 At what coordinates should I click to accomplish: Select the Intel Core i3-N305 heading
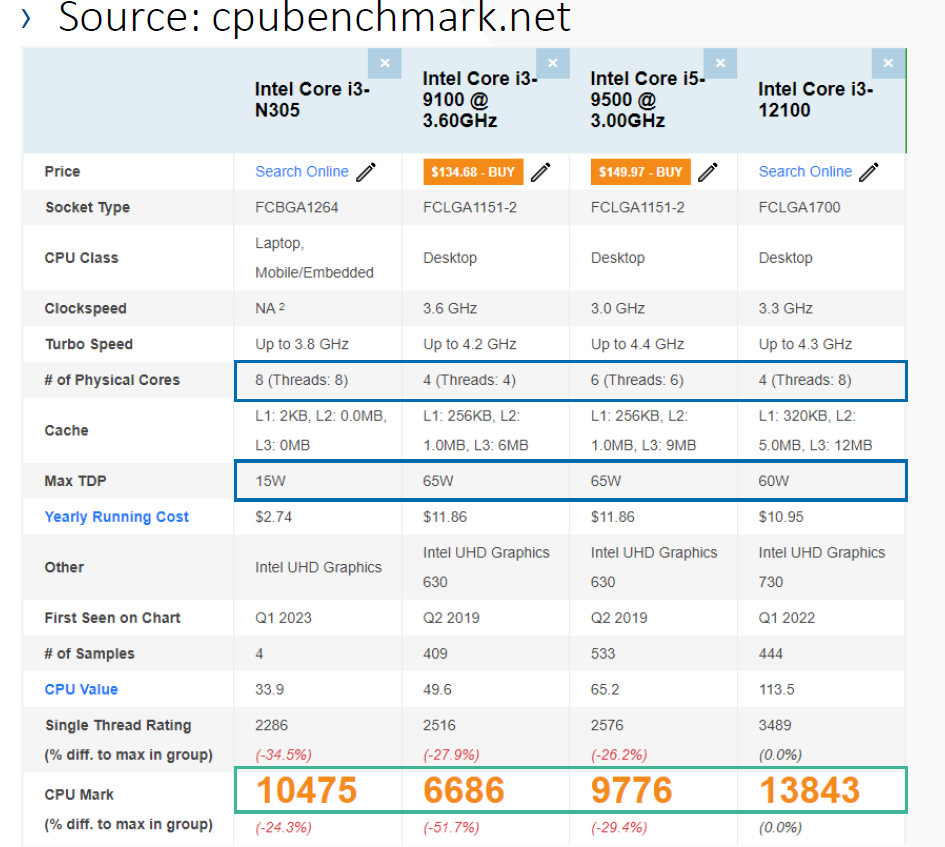click(312, 99)
